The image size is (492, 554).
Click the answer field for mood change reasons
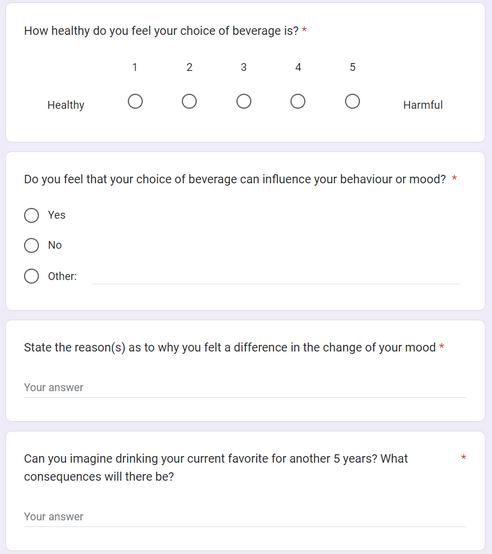click(244, 388)
